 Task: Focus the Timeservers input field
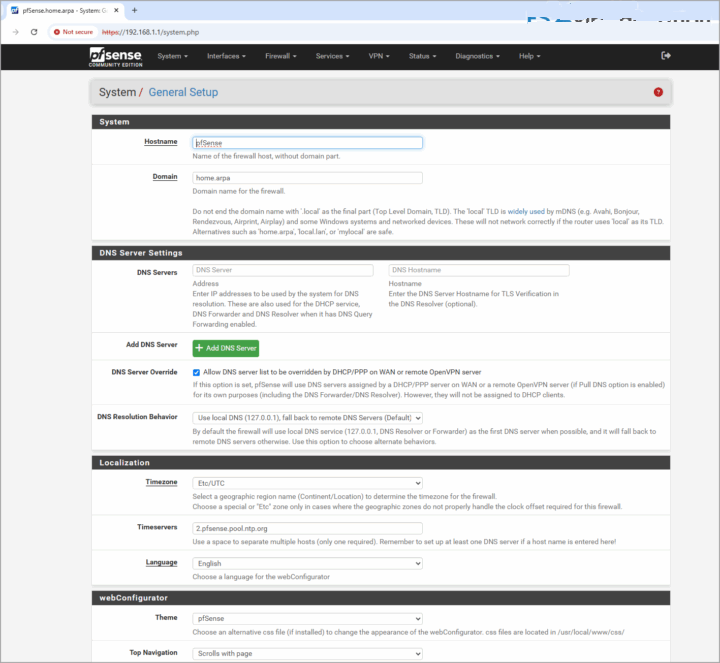[307, 528]
